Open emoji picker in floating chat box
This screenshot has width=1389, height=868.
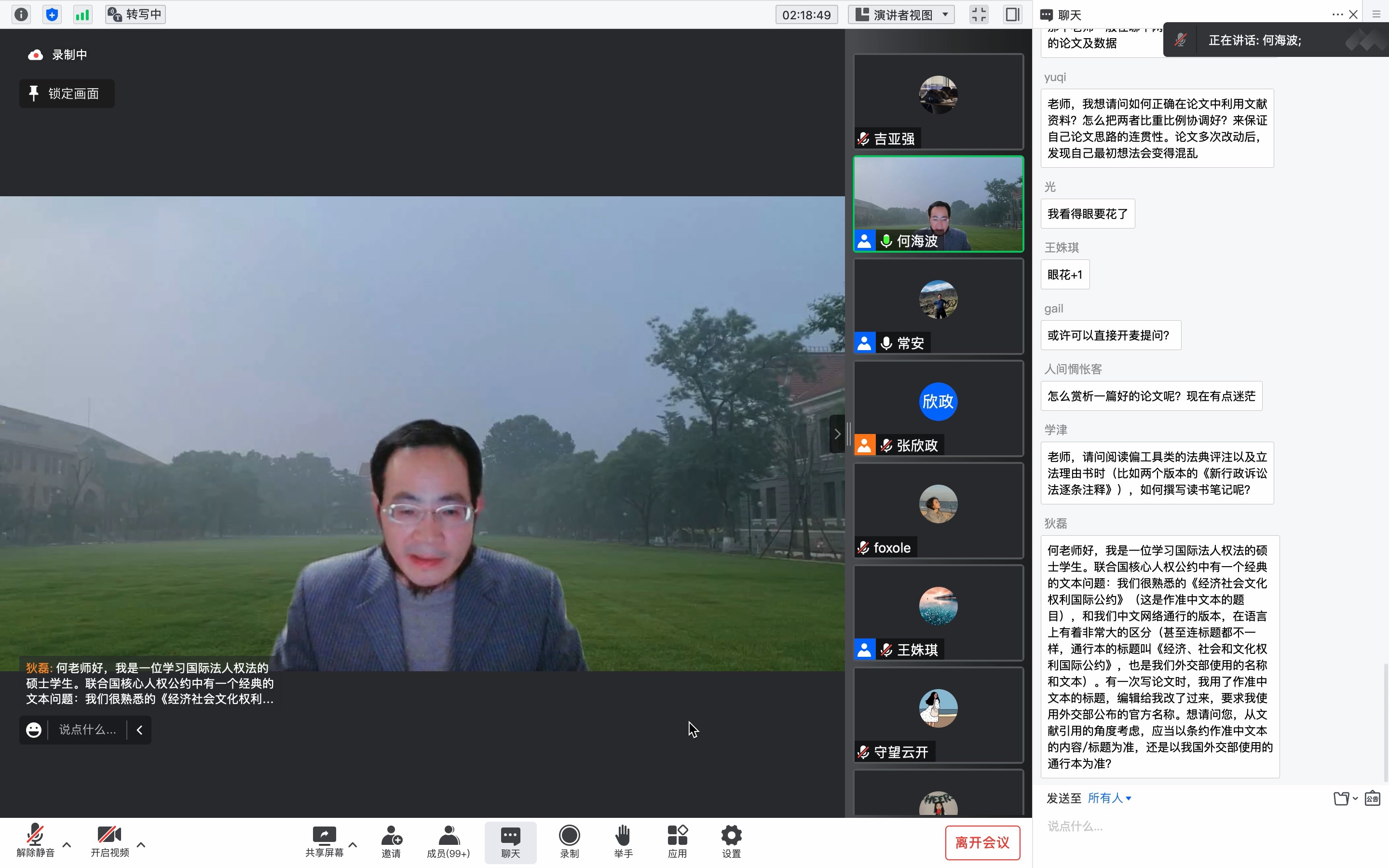34,730
